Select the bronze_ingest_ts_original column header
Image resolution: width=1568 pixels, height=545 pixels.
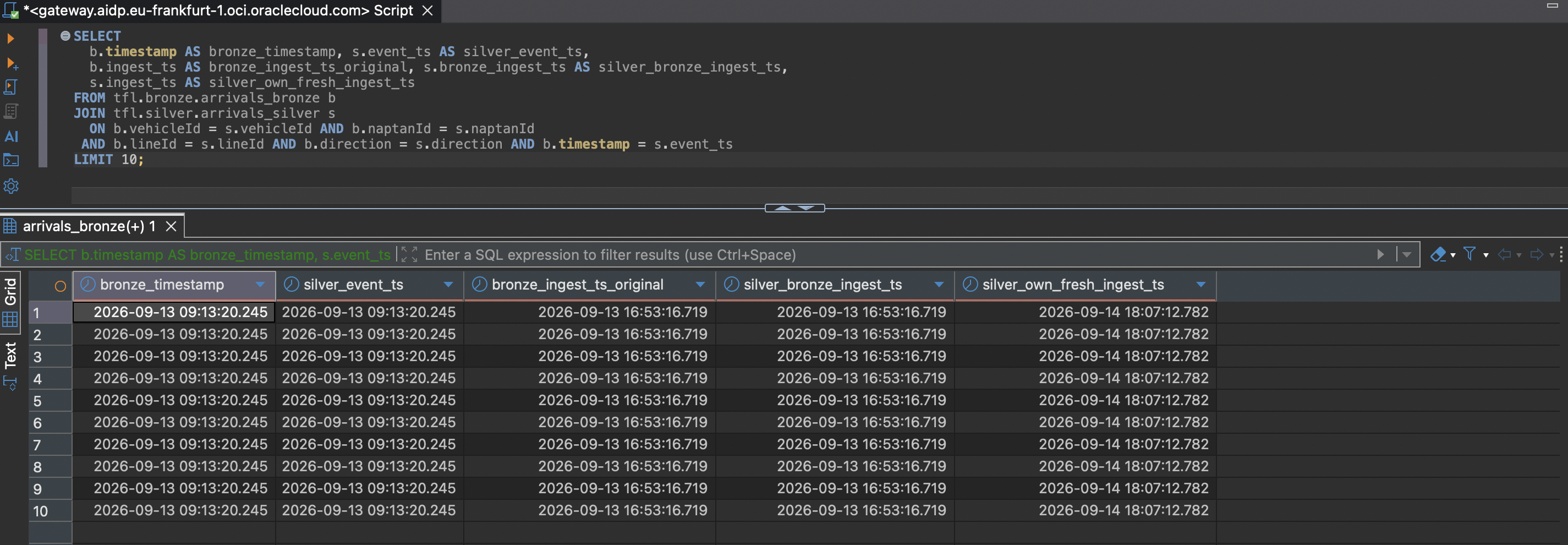click(590, 285)
